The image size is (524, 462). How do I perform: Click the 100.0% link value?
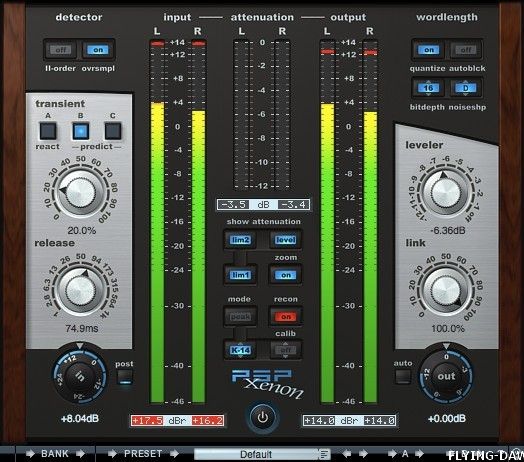click(x=448, y=329)
